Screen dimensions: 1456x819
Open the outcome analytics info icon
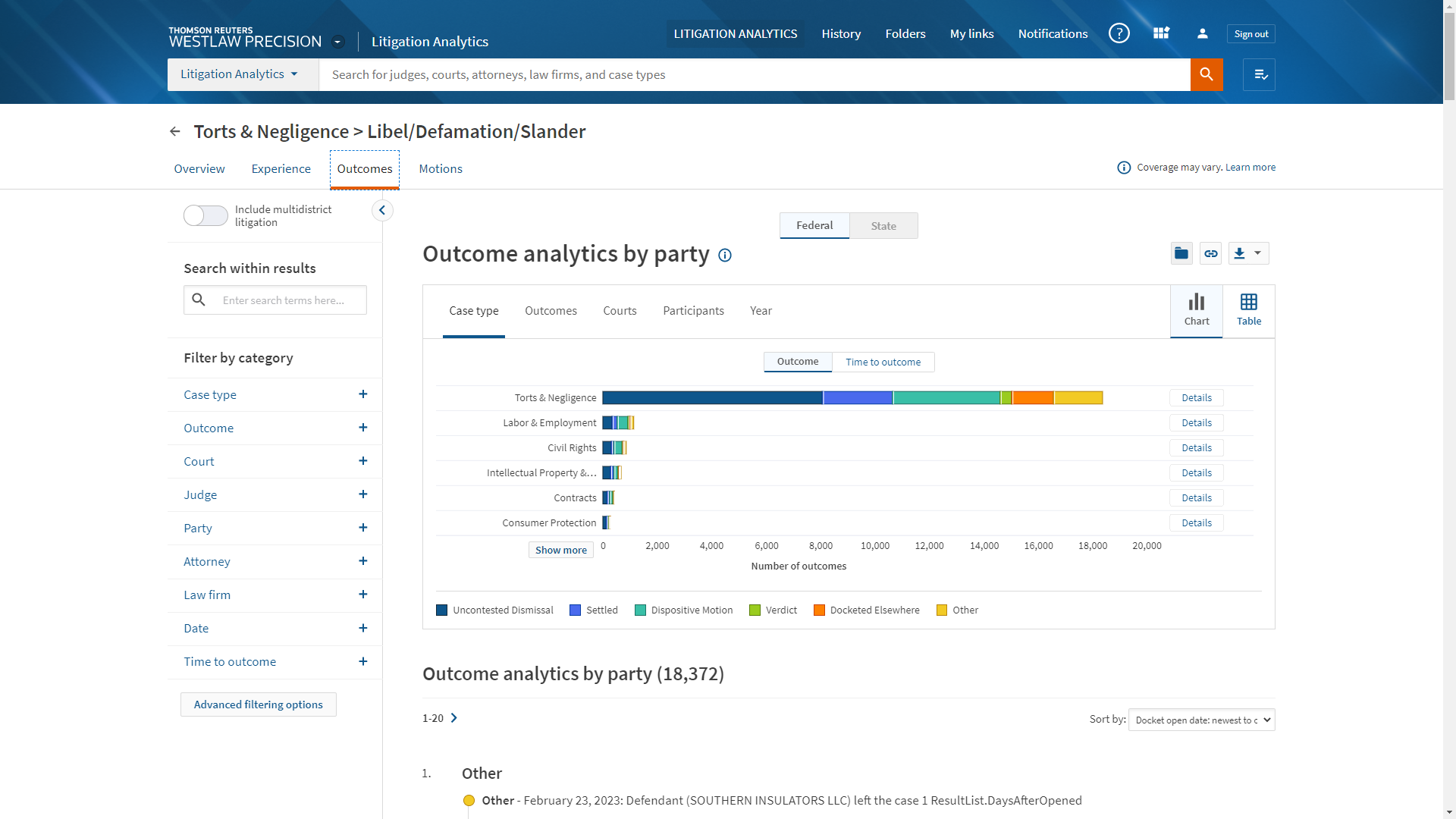pyautogui.click(x=725, y=256)
